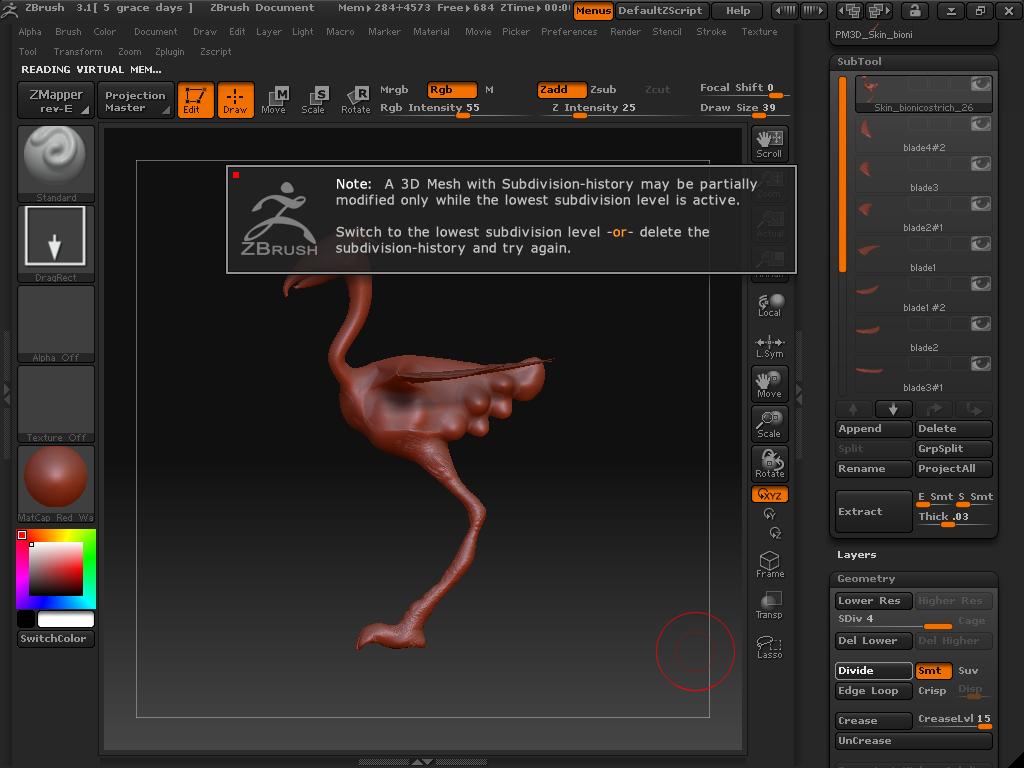The width and height of the screenshot is (1024, 768).
Task: Select the Draw tool icon
Action: [x=235, y=99]
